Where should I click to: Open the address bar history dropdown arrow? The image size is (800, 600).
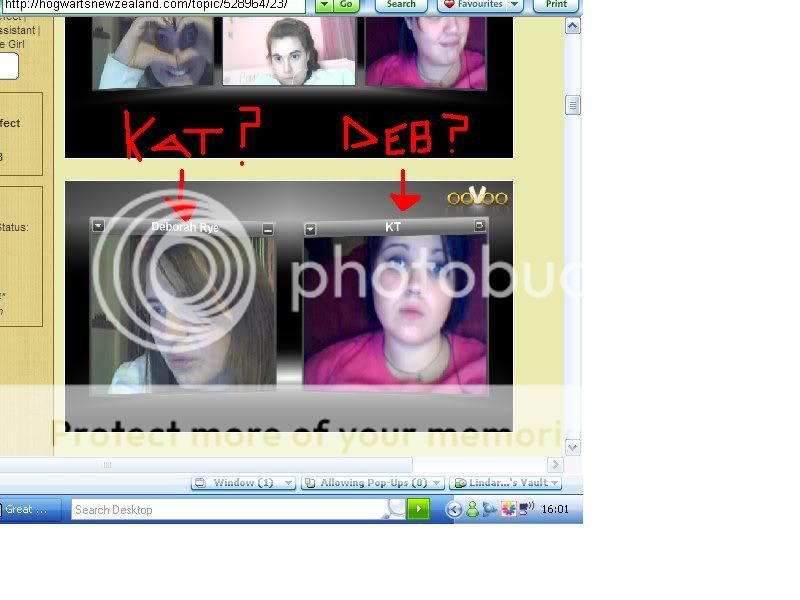(323, 5)
